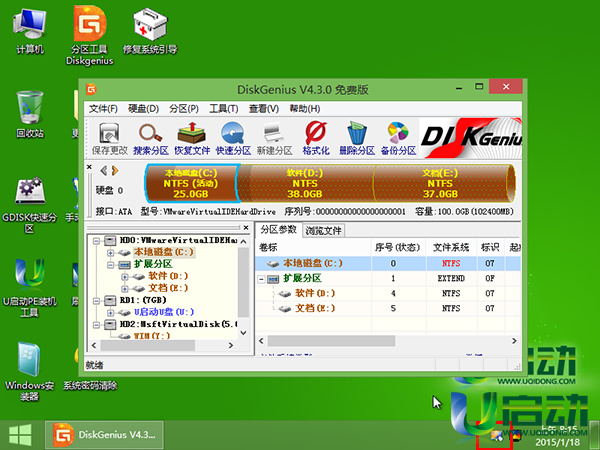
Task: Select 软件(D:) in the disk tree
Action: pos(168,276)
